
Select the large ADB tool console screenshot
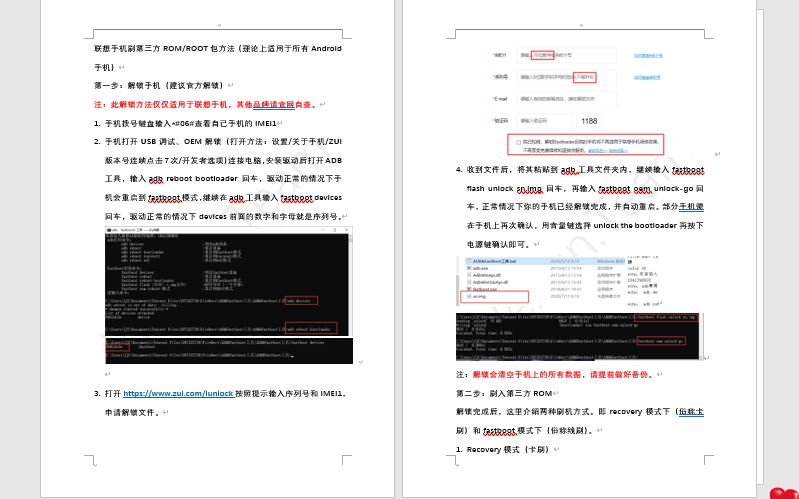[229, 281]
